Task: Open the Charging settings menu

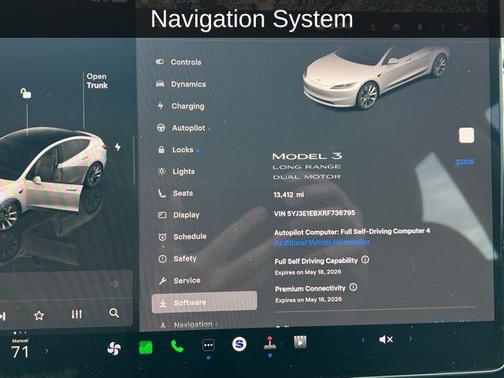Action: tap(181, 106)
